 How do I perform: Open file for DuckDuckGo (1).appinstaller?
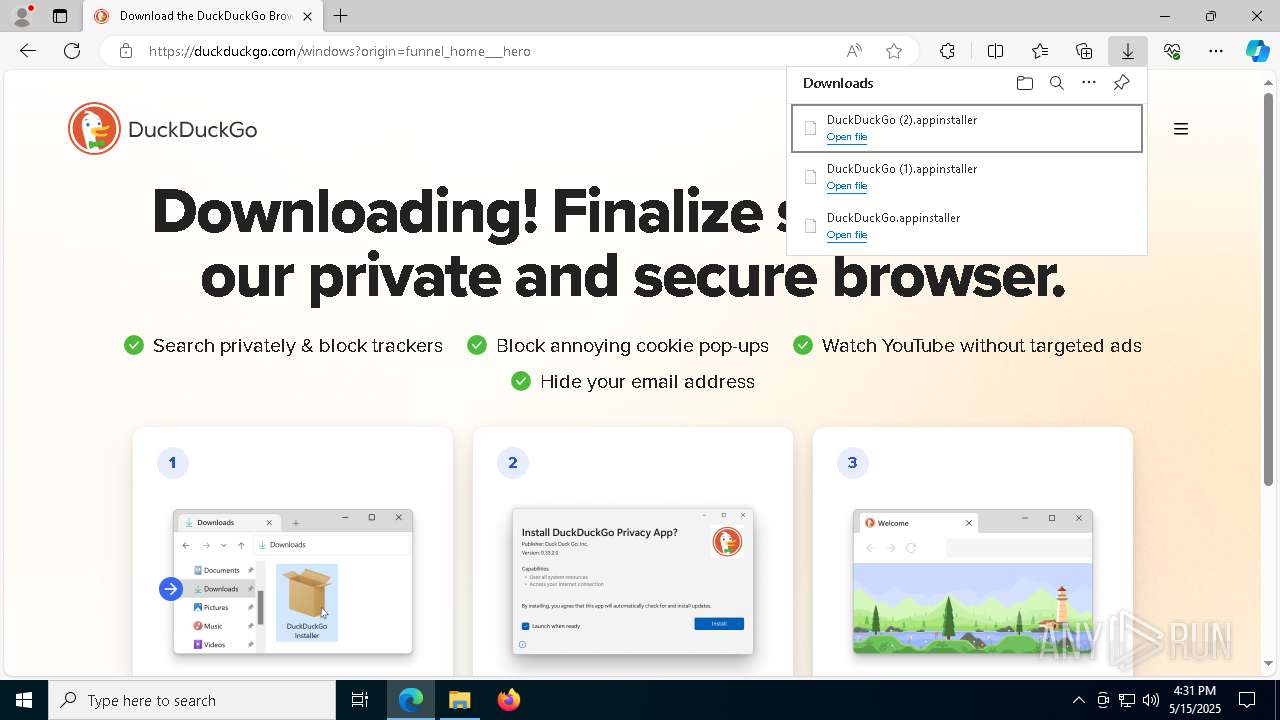pyautogui.click(x=847, y=186)
